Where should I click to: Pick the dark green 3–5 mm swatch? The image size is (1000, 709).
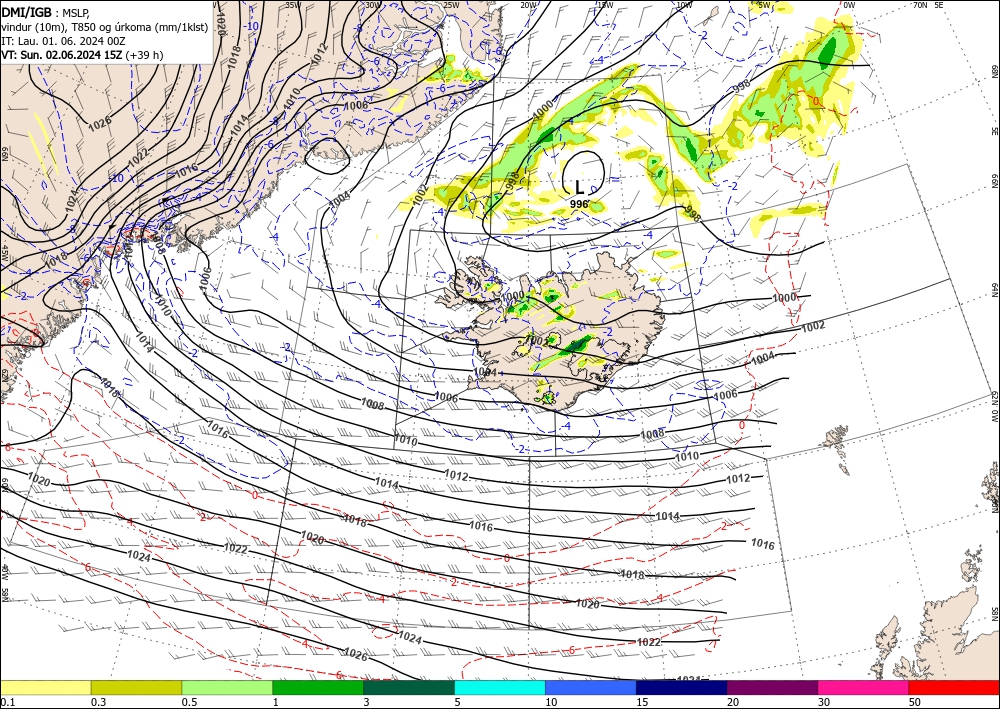(409, 687)
